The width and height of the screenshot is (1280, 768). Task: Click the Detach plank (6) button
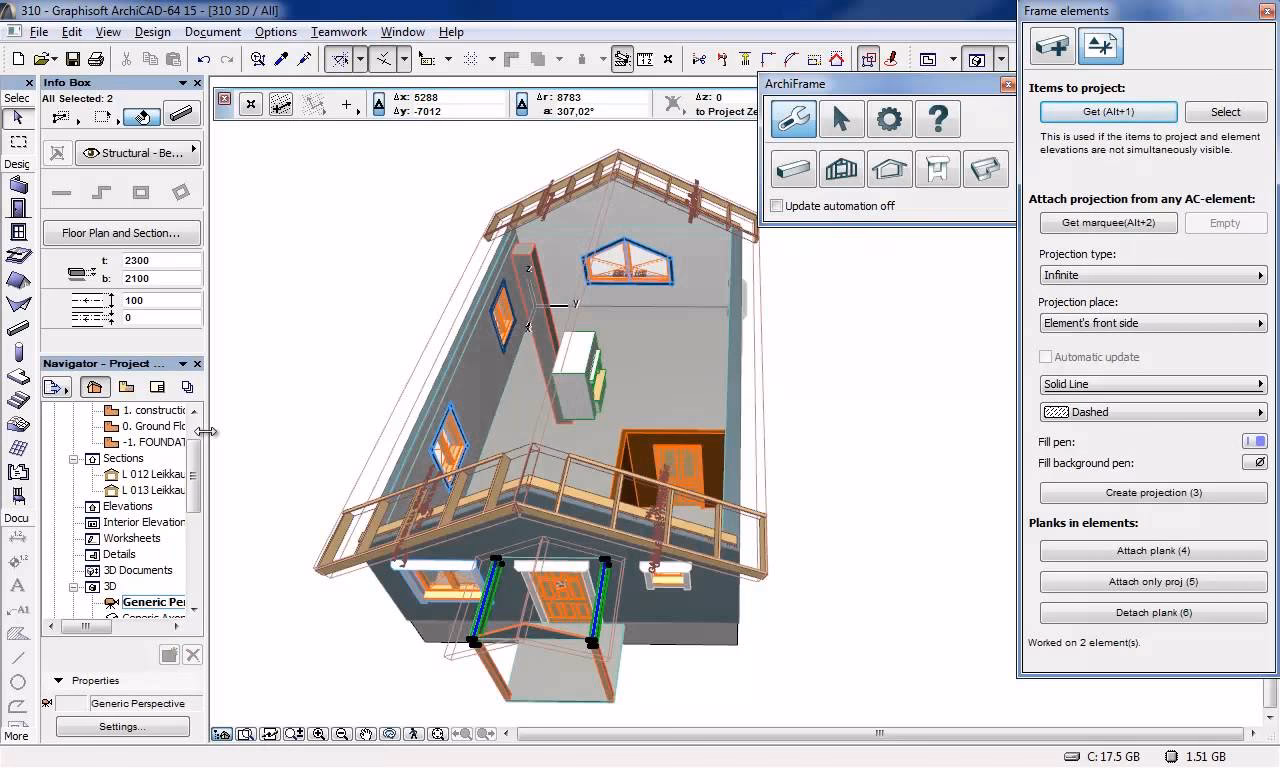[1153, 613]
